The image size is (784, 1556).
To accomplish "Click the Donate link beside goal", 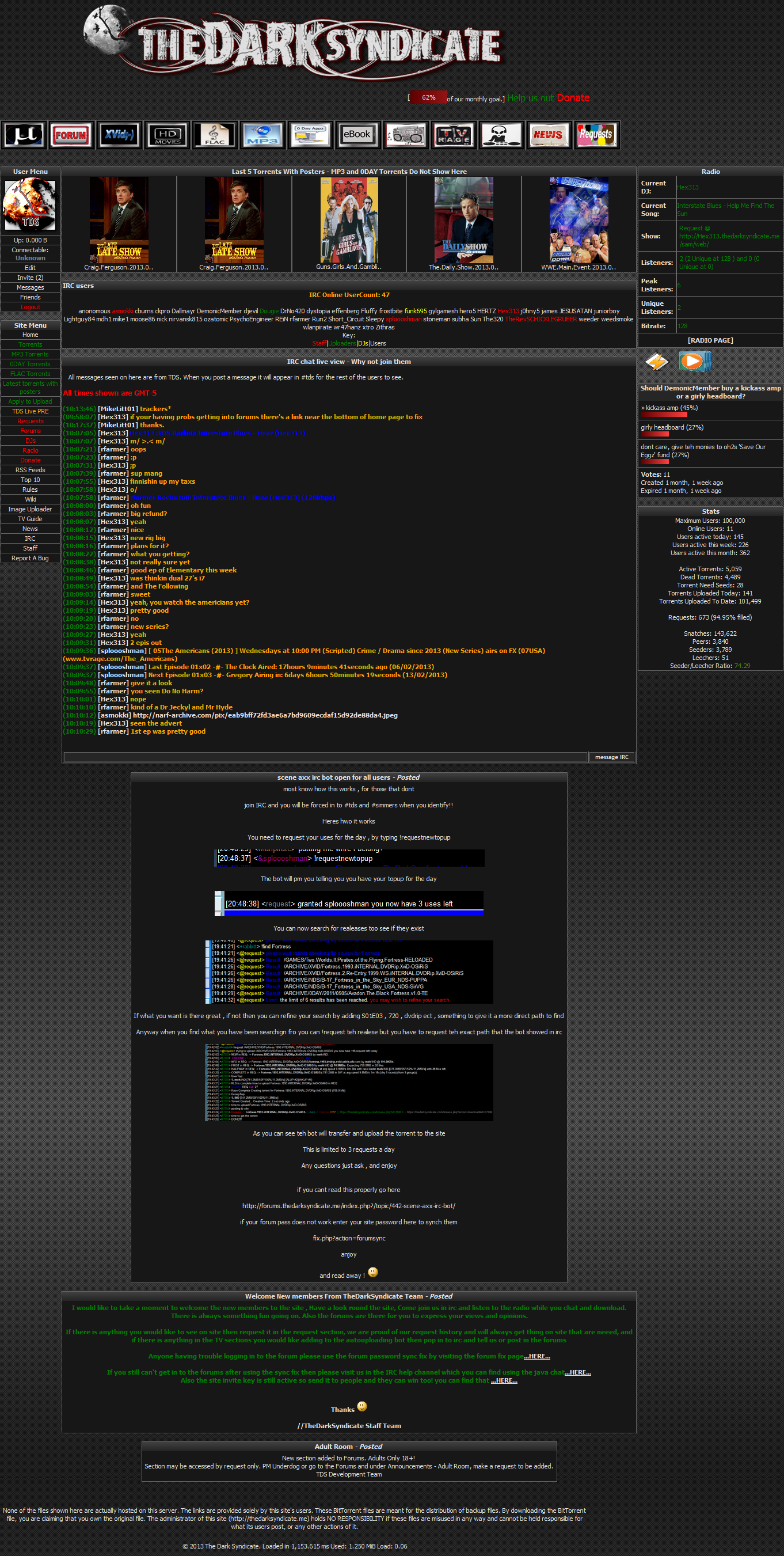I will 573,98.
